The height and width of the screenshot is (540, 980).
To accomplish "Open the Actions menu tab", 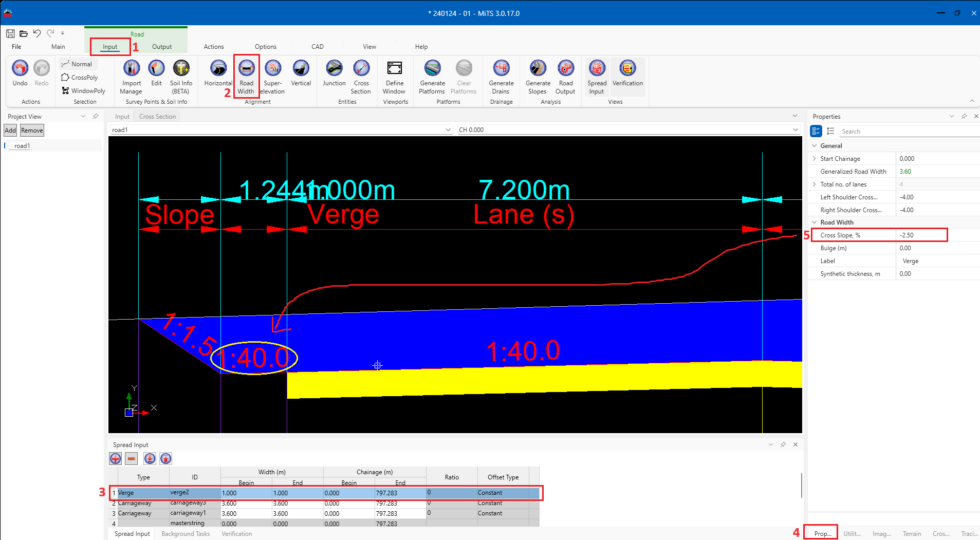I will coord(214,47).
